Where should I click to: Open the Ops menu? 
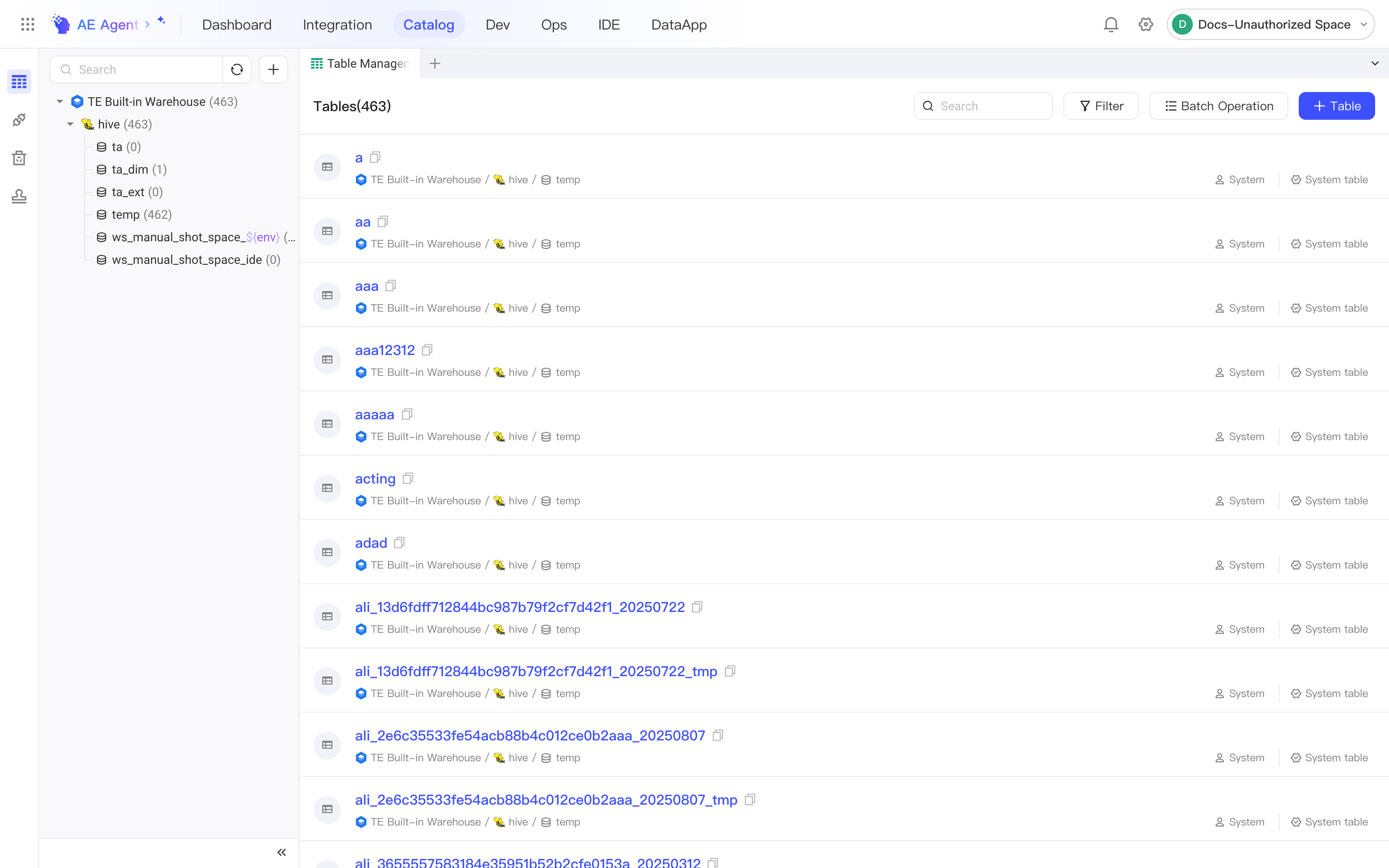click(554, 25)
